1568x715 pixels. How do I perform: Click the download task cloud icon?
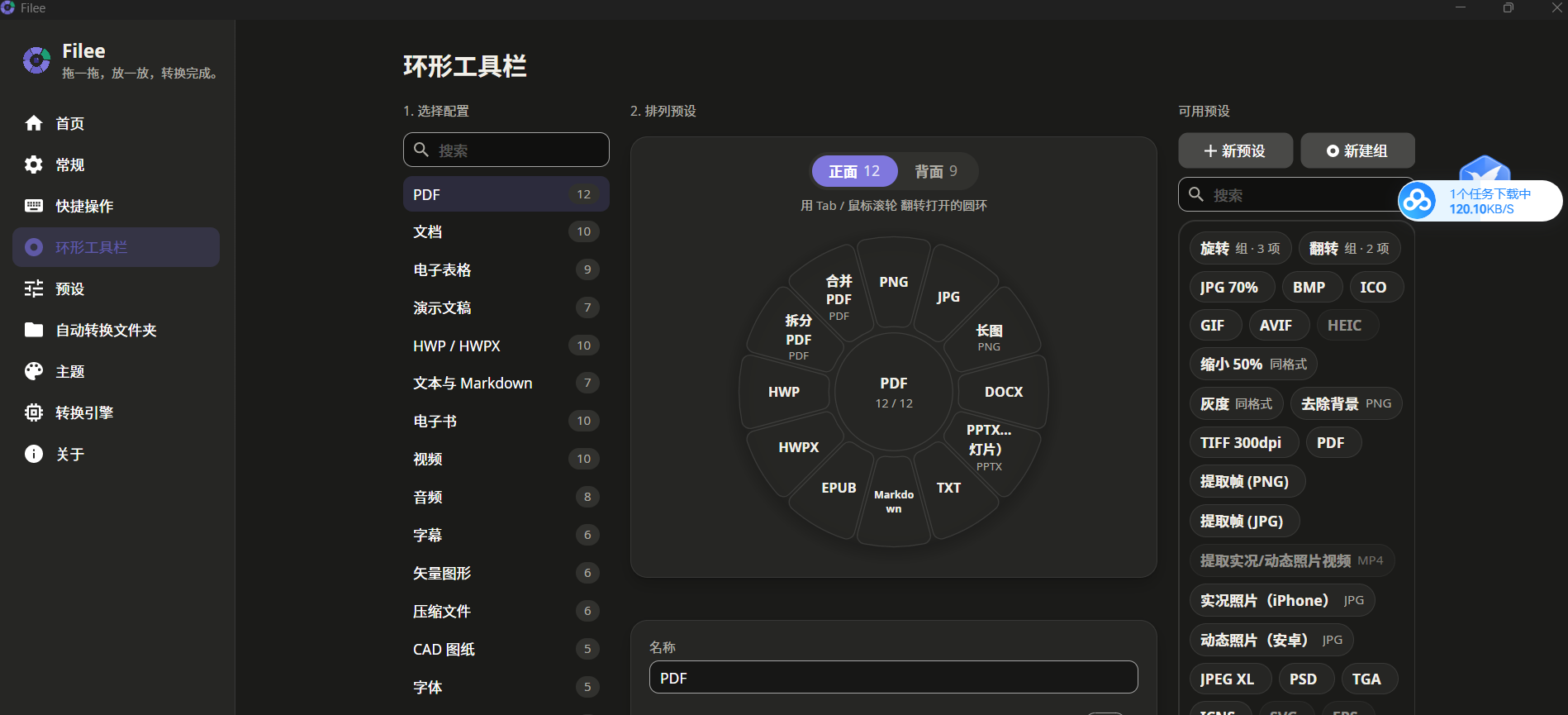pos(1418,201)
